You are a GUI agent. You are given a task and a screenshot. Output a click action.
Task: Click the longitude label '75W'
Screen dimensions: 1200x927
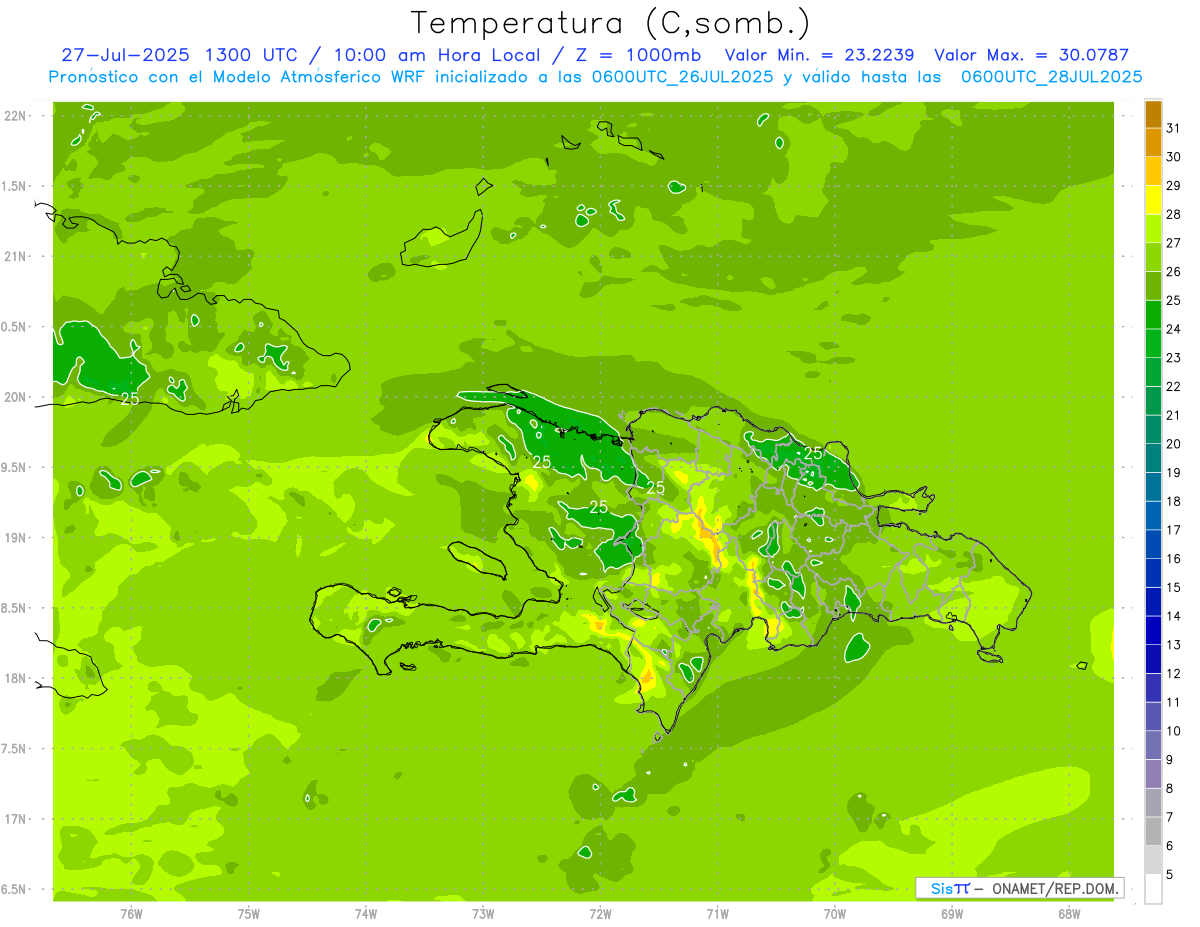click(249, 913)
